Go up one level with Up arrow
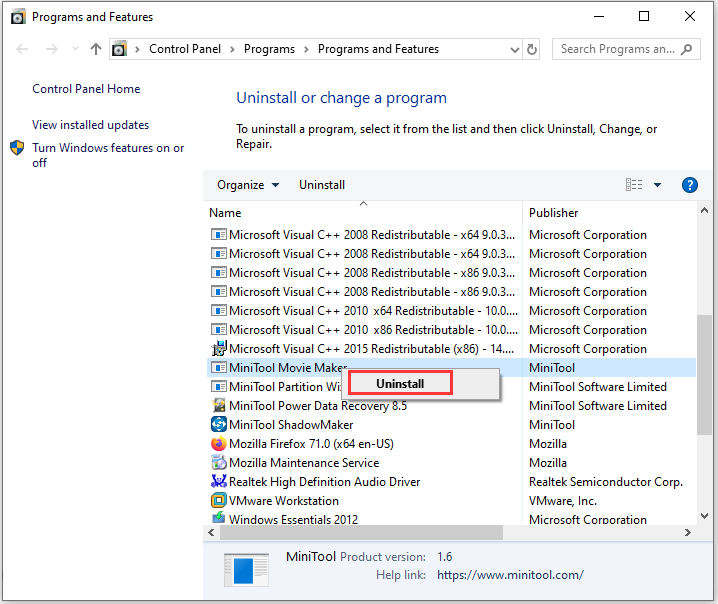 96,49
